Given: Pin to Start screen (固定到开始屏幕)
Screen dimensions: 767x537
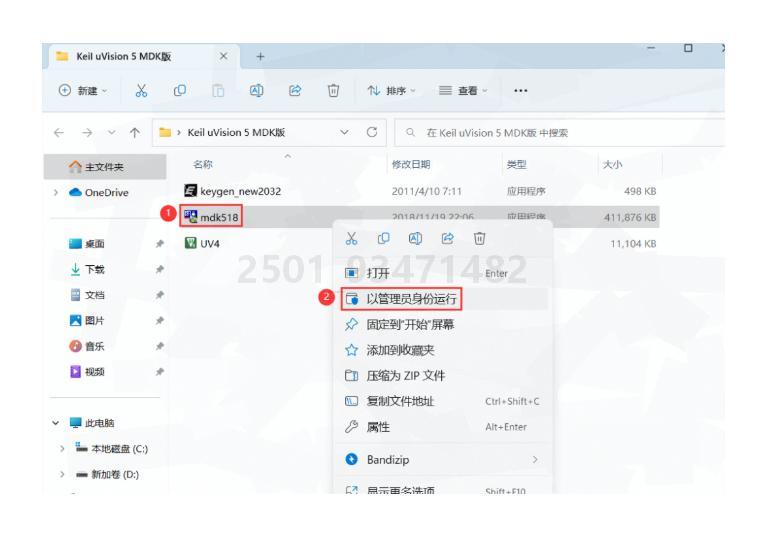Looking at the screenshot, I should 443,324.
